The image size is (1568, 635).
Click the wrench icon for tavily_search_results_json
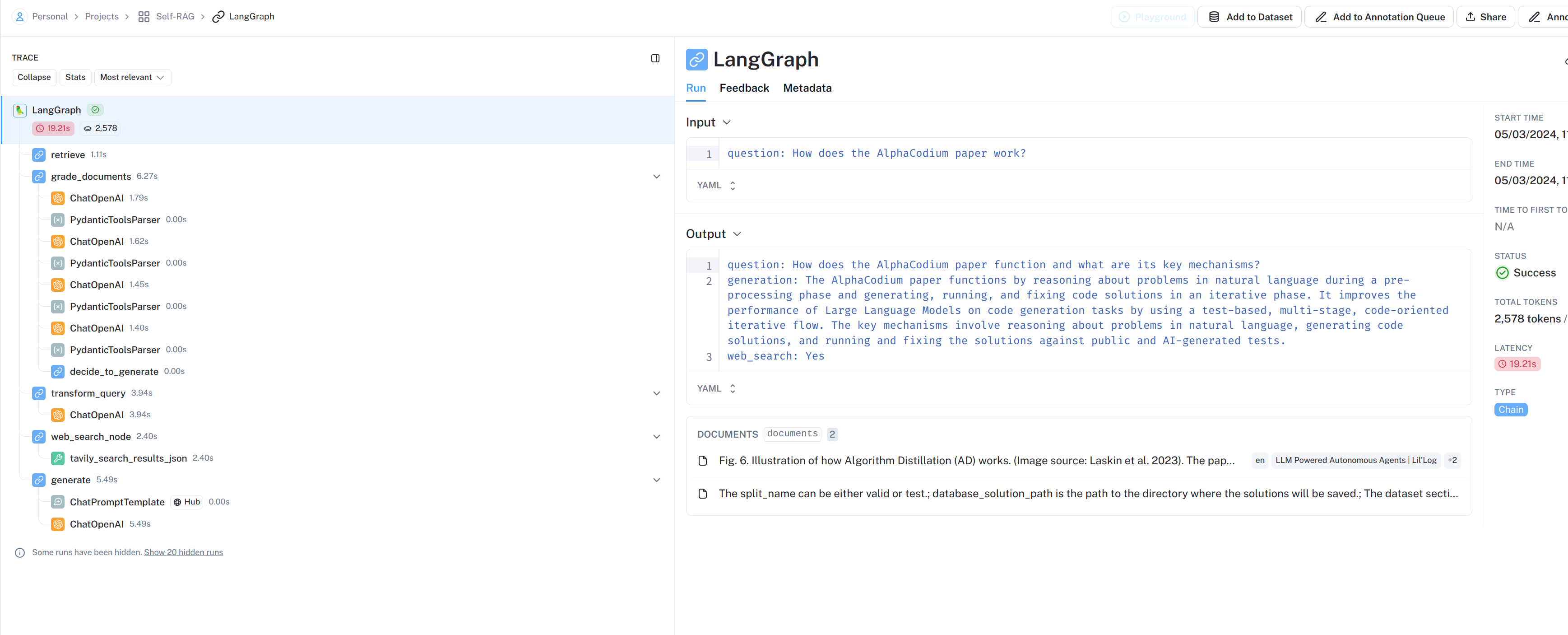tap(58, 458)
